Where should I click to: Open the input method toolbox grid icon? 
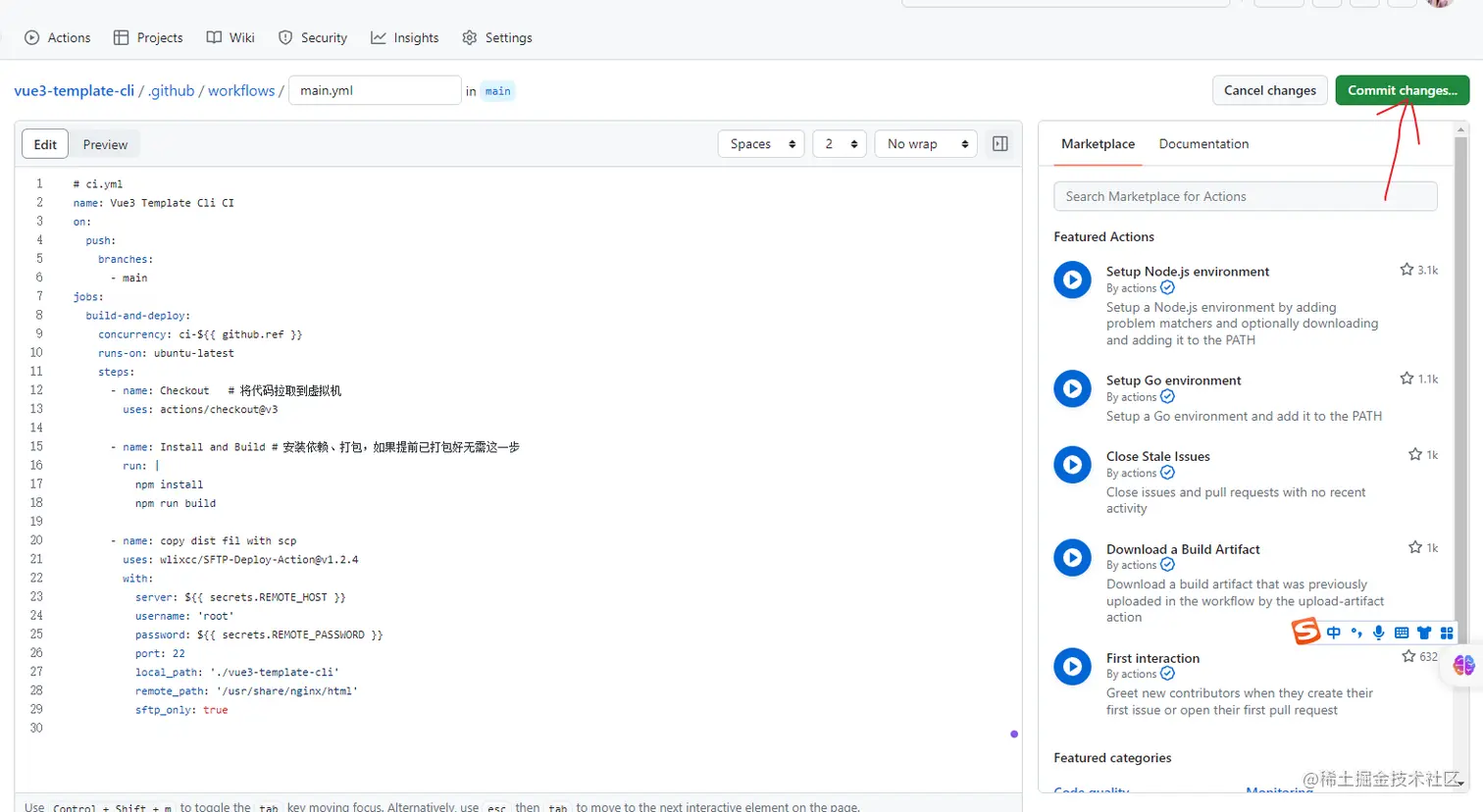coord(1447,633)
